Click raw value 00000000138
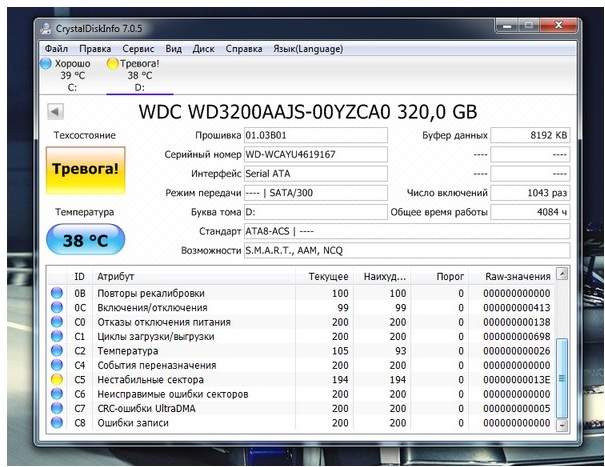This screenshot has height=467, width=605. [x=517, y=322]
